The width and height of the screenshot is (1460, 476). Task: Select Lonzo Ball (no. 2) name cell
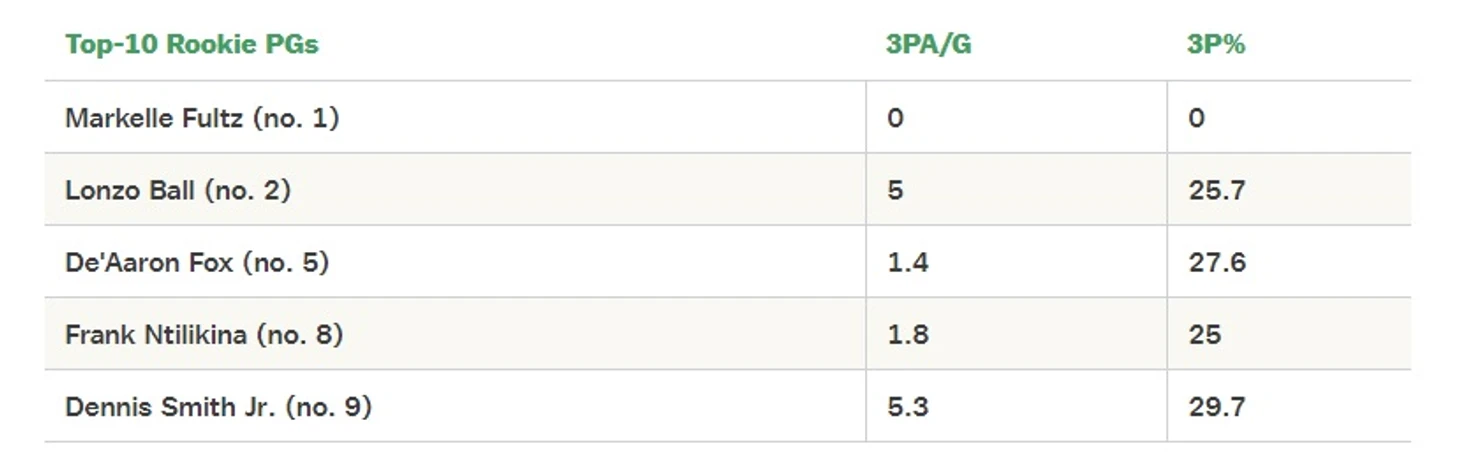[455, 190]
